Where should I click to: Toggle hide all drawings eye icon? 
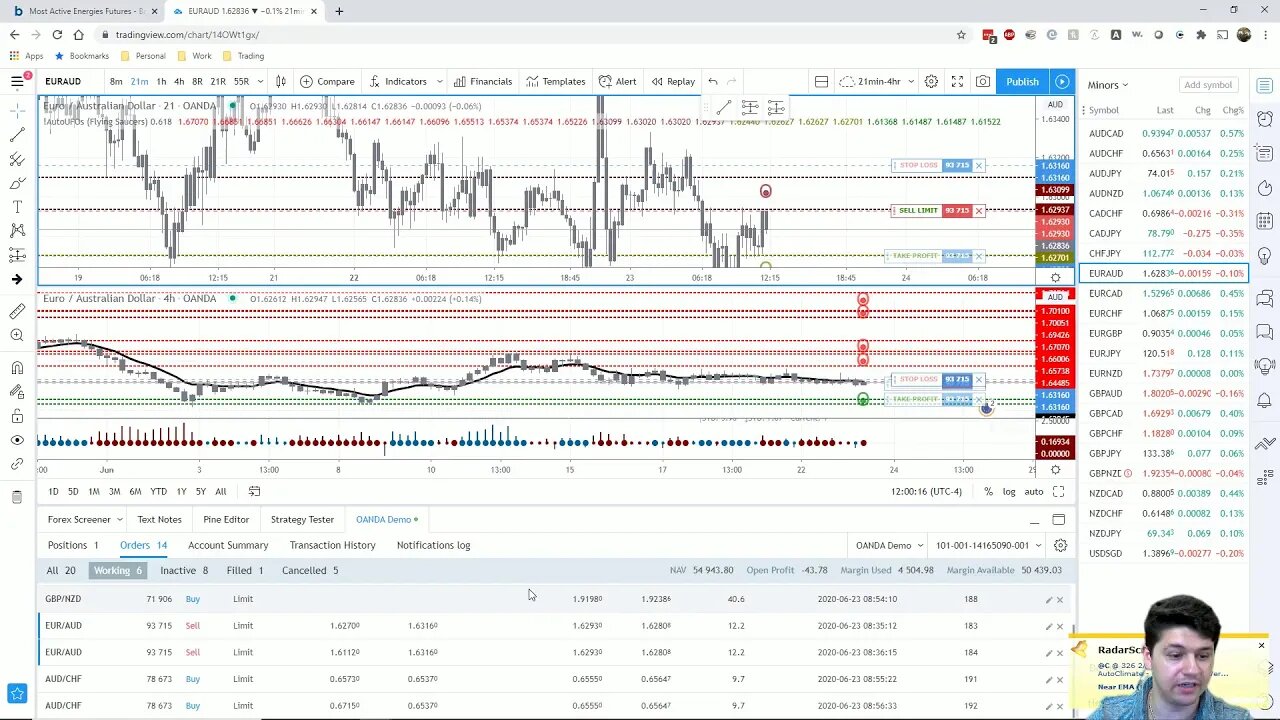17,440
